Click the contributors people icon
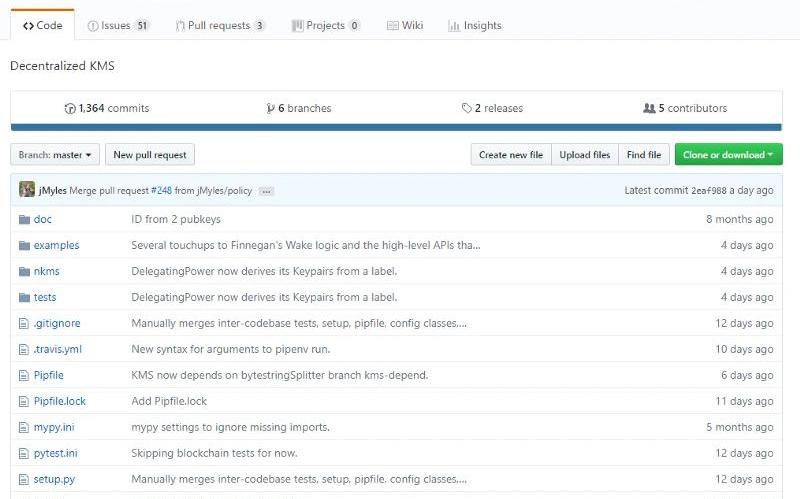This screenshot has width=800, height=499. pos(649,108)
